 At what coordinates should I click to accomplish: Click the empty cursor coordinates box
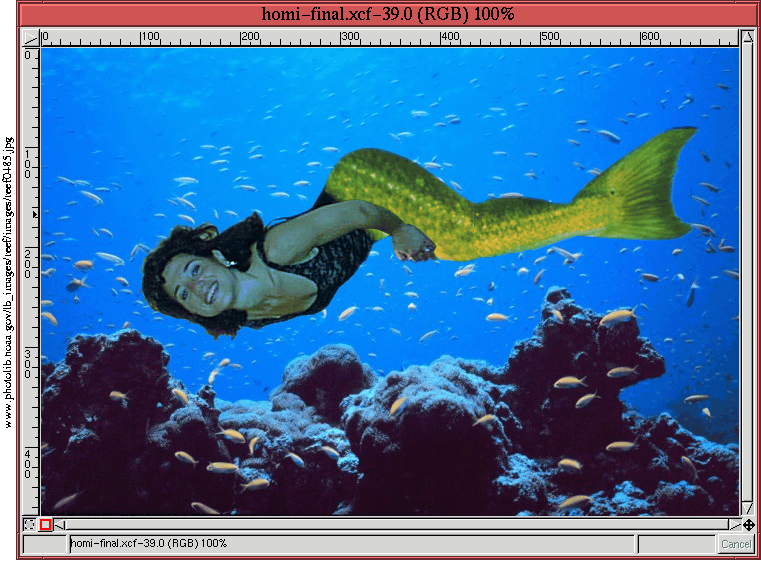[44, 543]
